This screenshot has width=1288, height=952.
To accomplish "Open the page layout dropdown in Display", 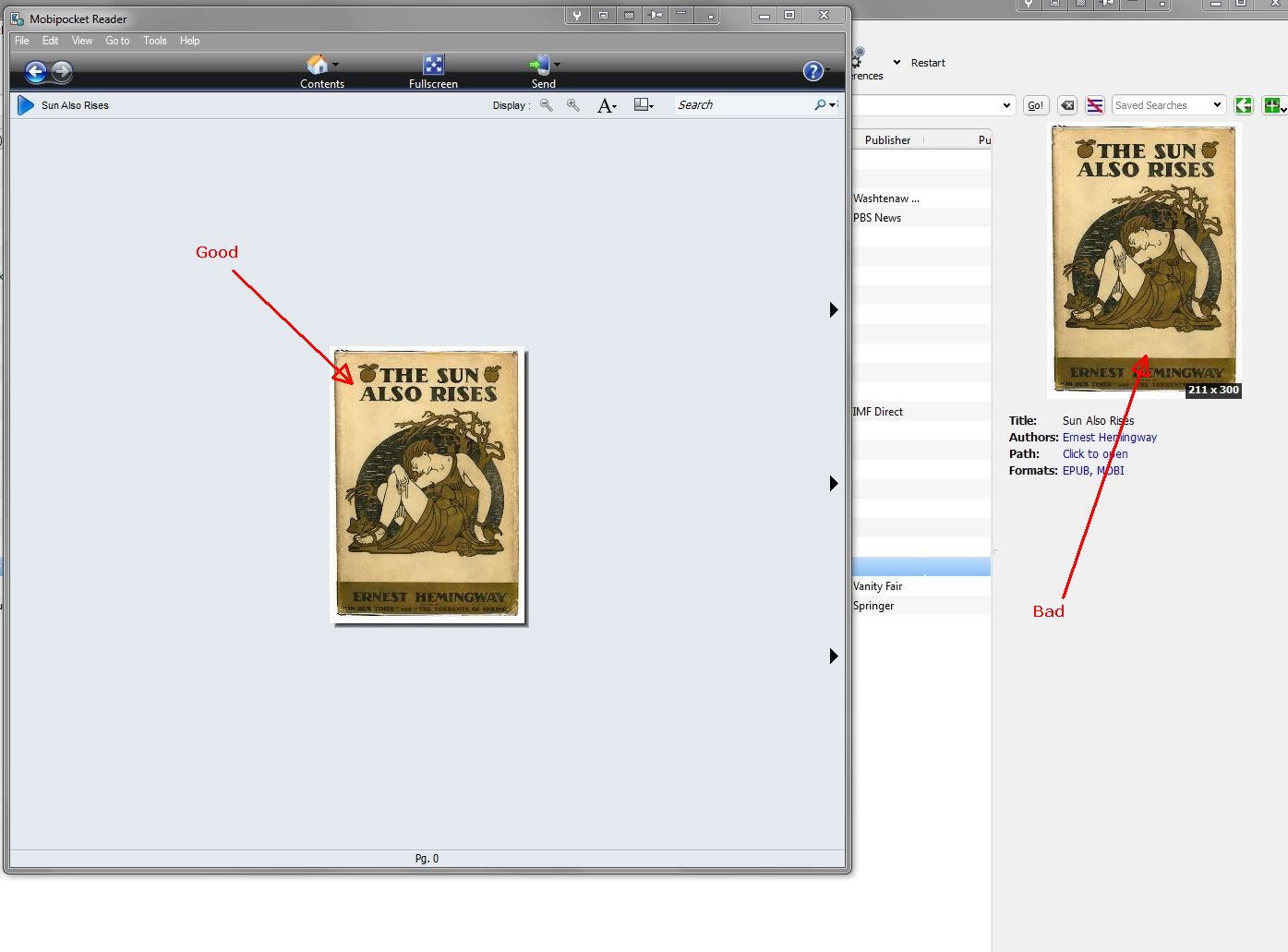I will pyautogui.click(x=644, y=105).
